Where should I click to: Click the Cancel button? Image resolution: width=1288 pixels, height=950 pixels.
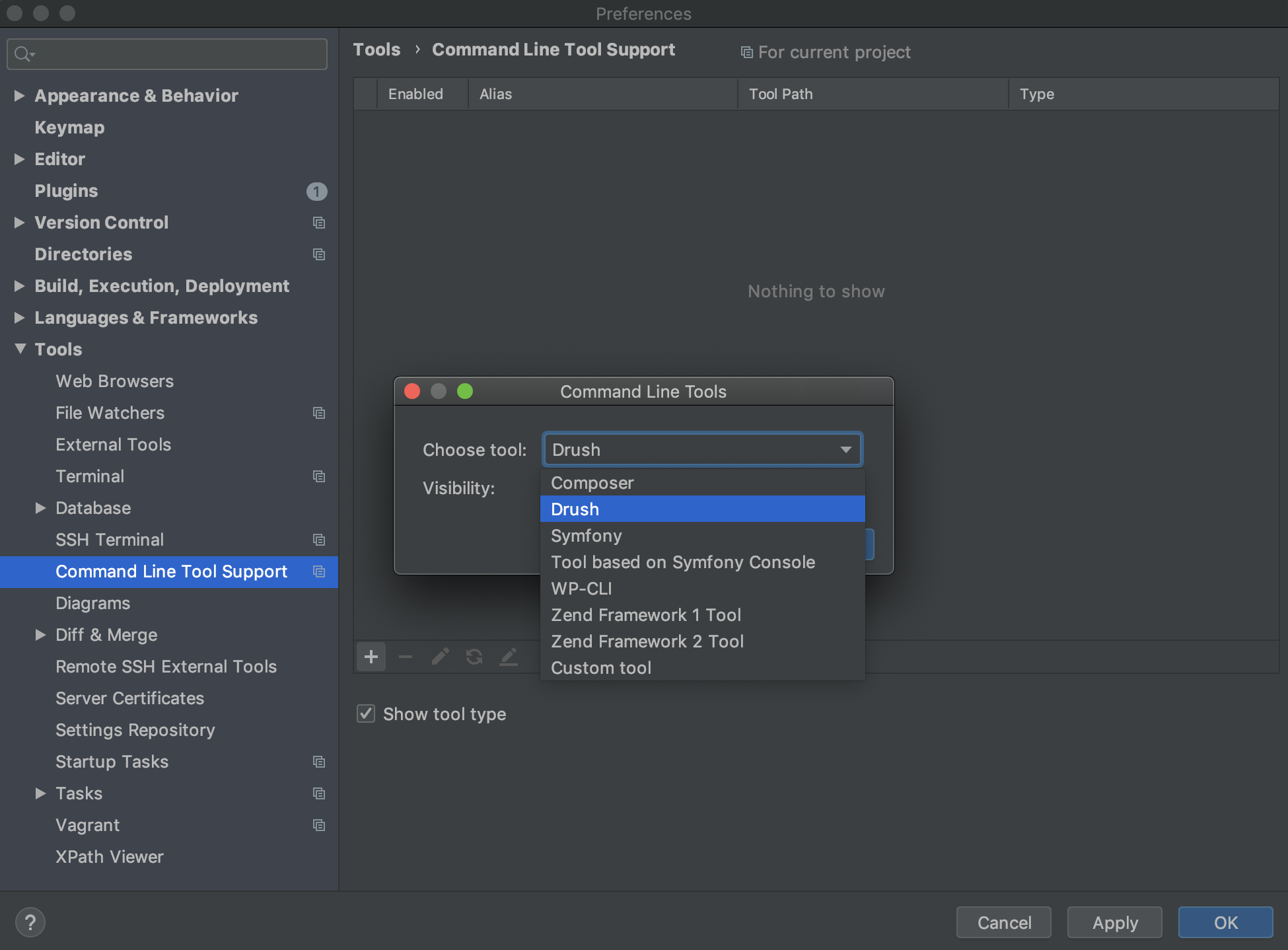tap(1003, 922)
